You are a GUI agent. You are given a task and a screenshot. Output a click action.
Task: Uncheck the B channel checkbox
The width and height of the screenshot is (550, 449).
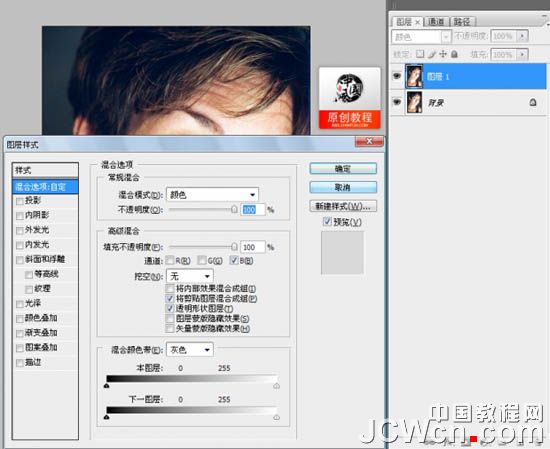pyautogui.click(x=234, y=260)
